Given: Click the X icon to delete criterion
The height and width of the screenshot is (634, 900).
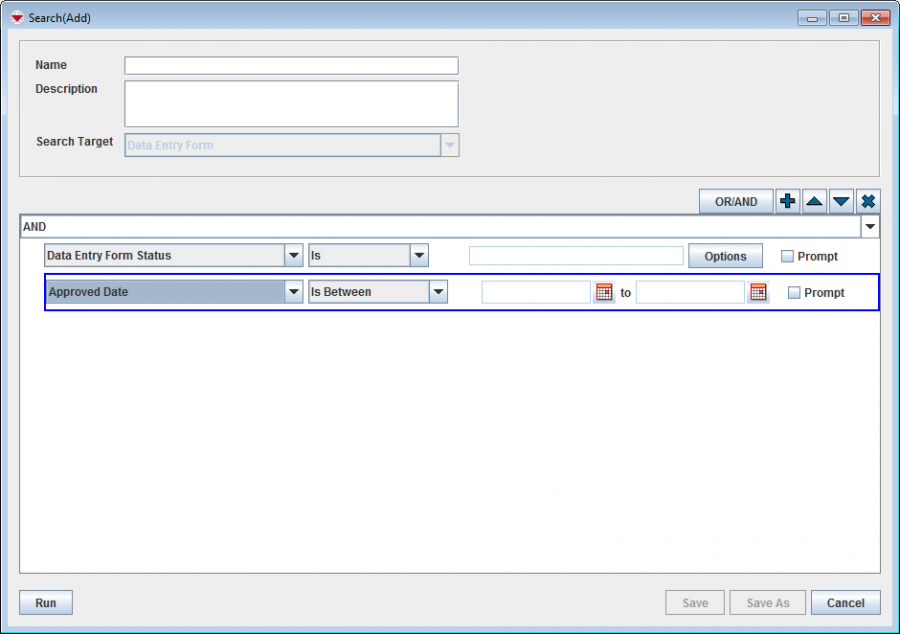Looking at the screenshot, I should [869, 202].
